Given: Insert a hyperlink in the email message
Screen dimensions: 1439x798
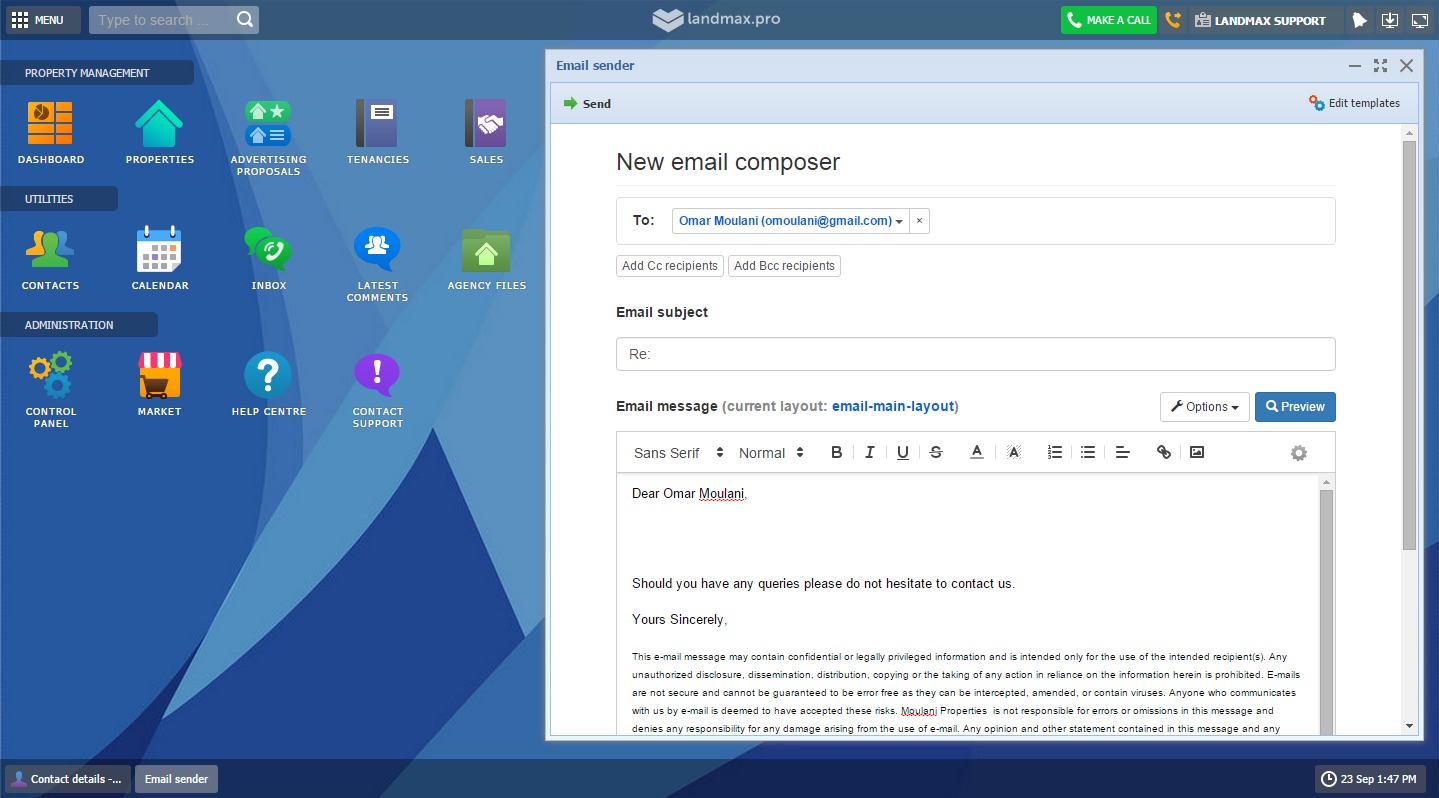Looking at the screenshot, I should pos(1163,452).
